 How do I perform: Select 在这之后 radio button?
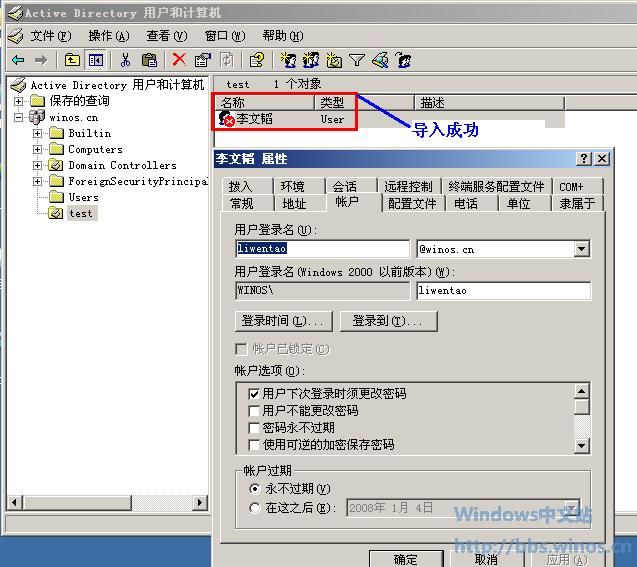click(254, 508)
